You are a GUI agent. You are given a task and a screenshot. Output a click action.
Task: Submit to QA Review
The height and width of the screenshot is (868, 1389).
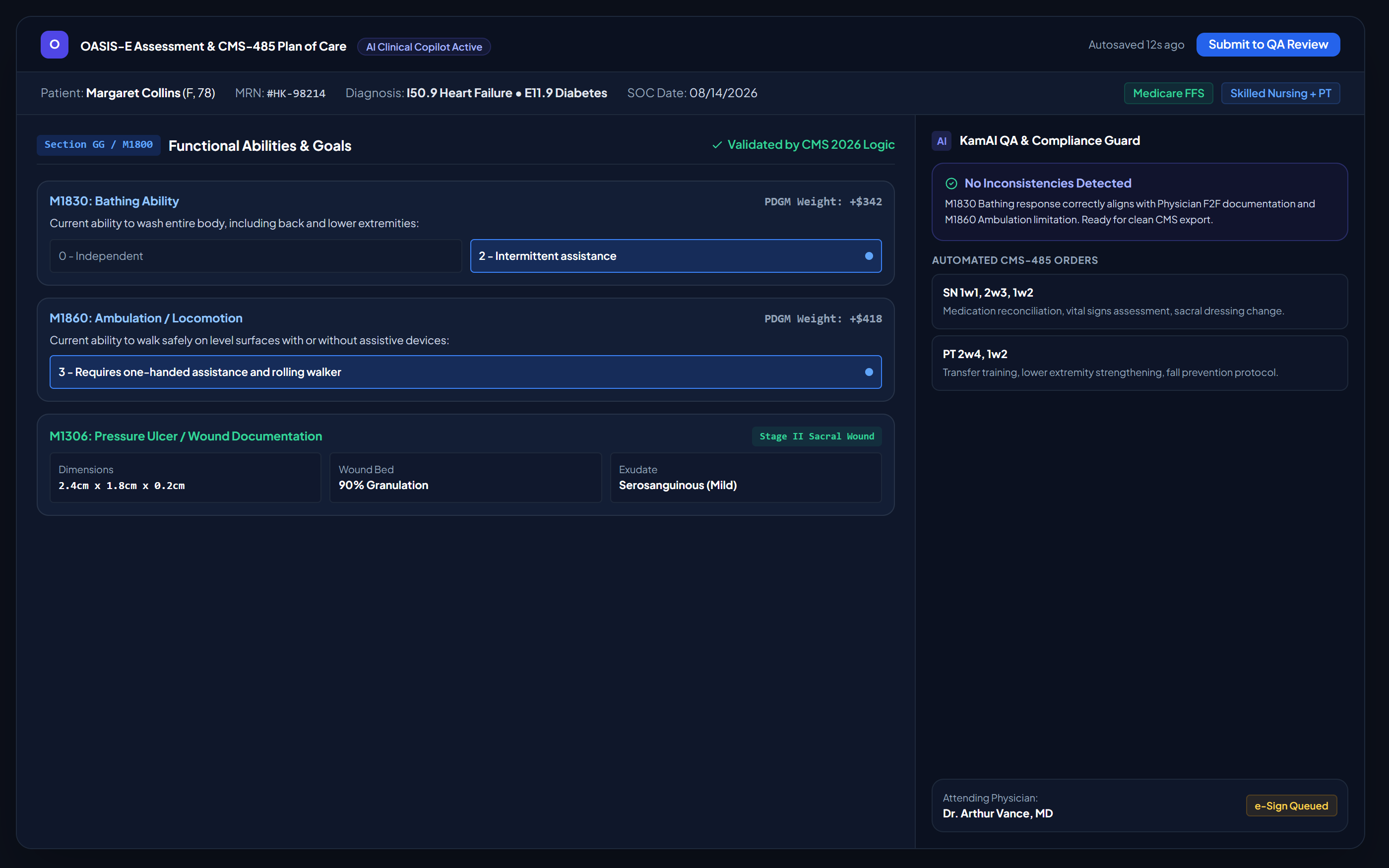(x=1268, y=45)
